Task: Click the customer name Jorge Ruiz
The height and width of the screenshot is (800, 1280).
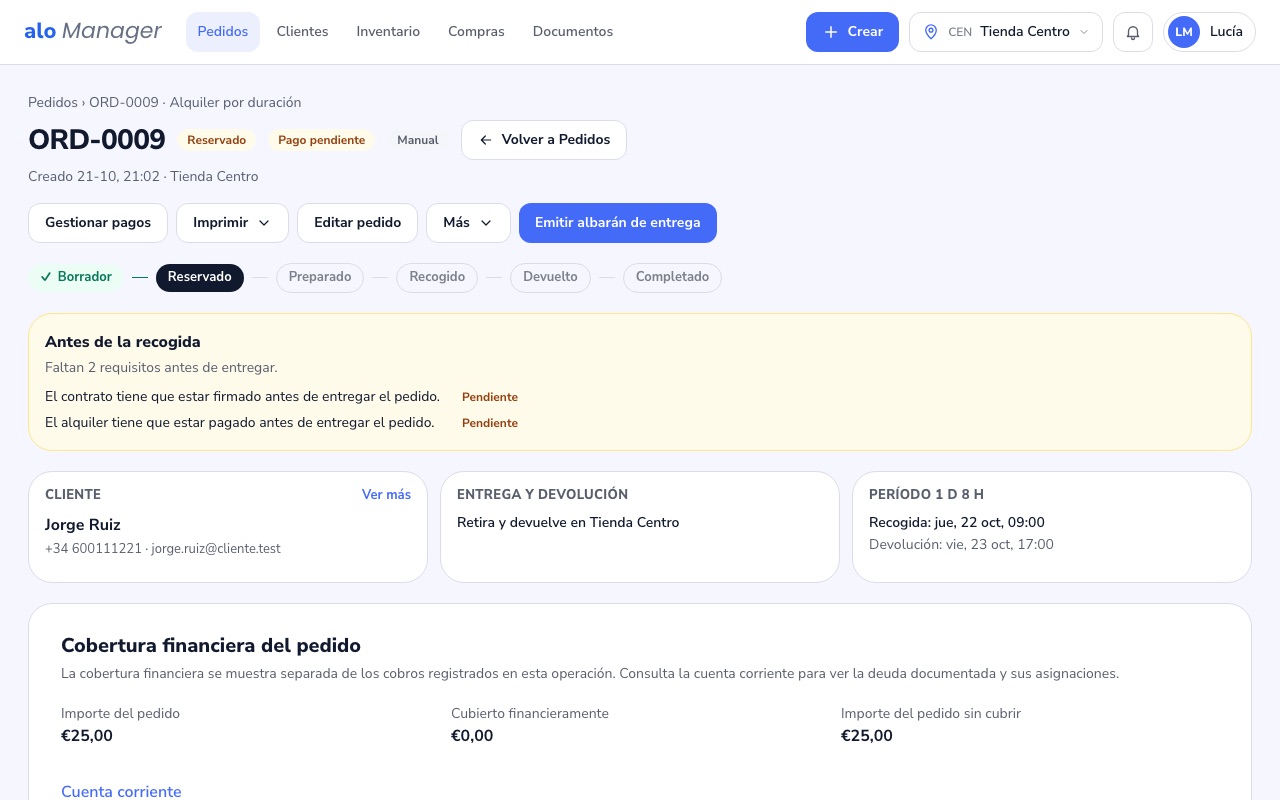Action: pyautogui.click(x=83, y=525)
